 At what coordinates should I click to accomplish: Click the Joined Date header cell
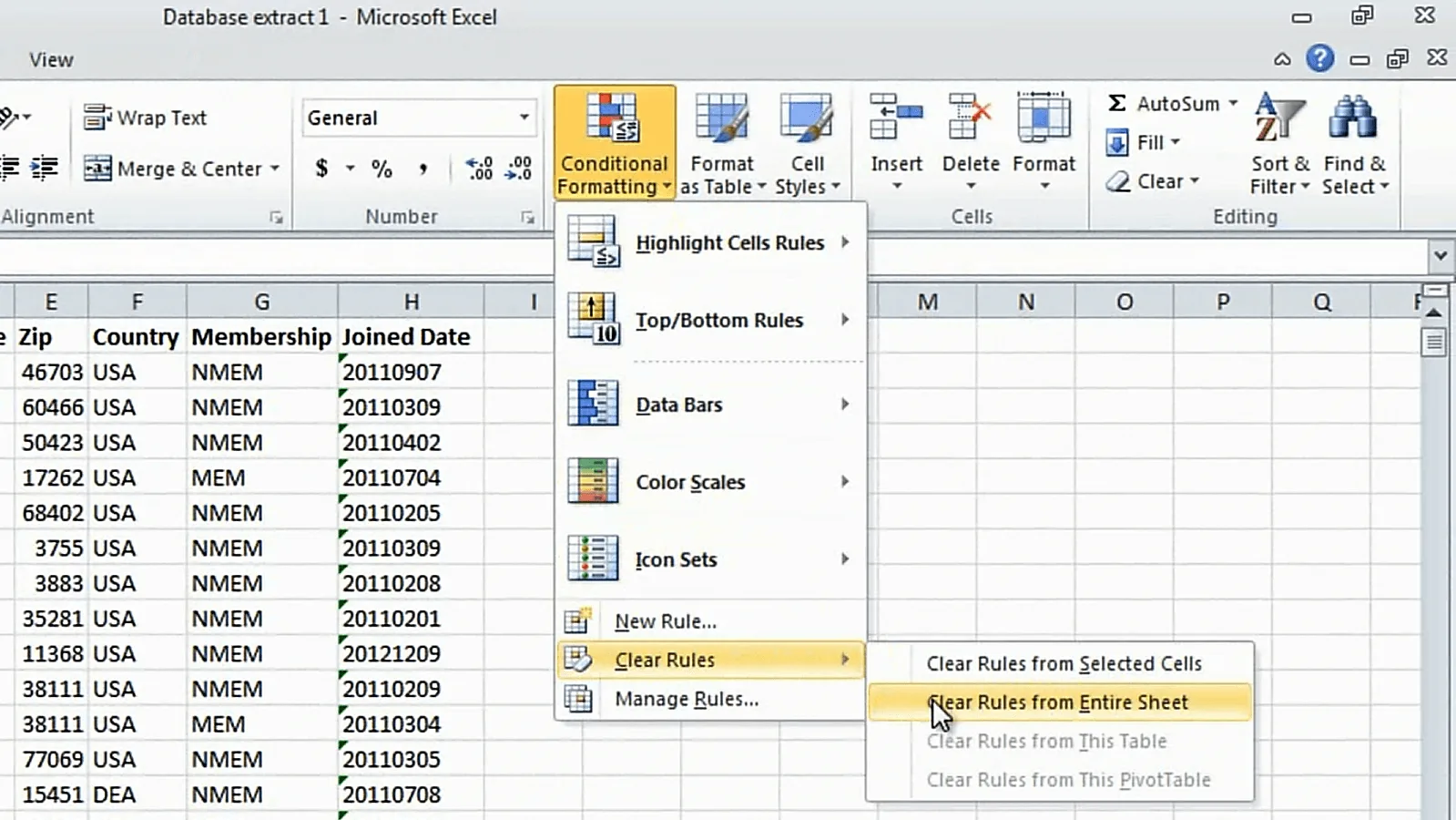tap(412, 337)
